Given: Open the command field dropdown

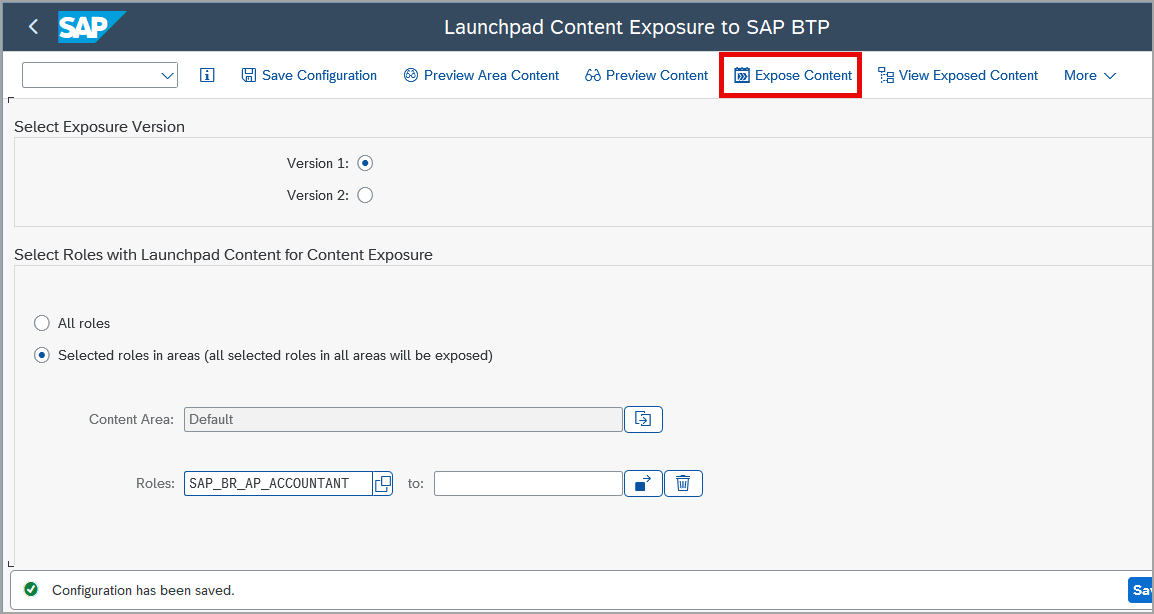Looking at the screenshot, I should tap(167, 75).
